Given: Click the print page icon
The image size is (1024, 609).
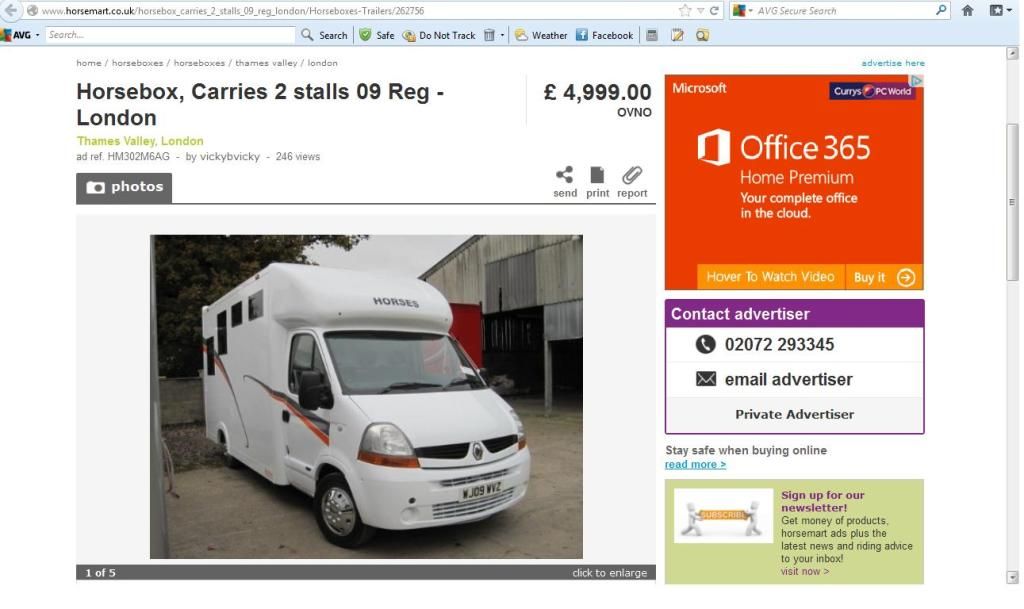Looking at the screenshot, I should point(597,176).
